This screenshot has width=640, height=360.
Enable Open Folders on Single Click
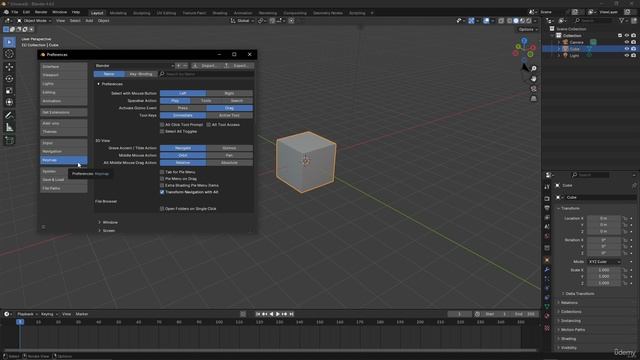point(162,209)
